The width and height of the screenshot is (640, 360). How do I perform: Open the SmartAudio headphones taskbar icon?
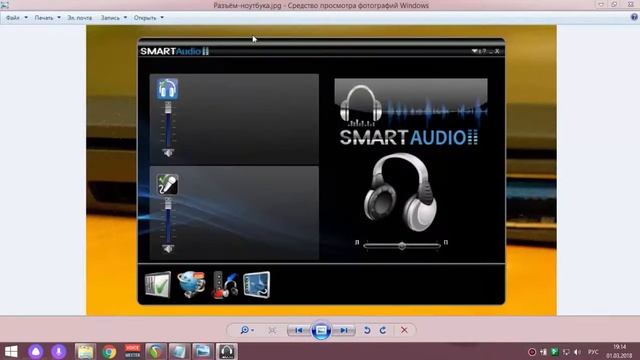[x=227, y=351]
